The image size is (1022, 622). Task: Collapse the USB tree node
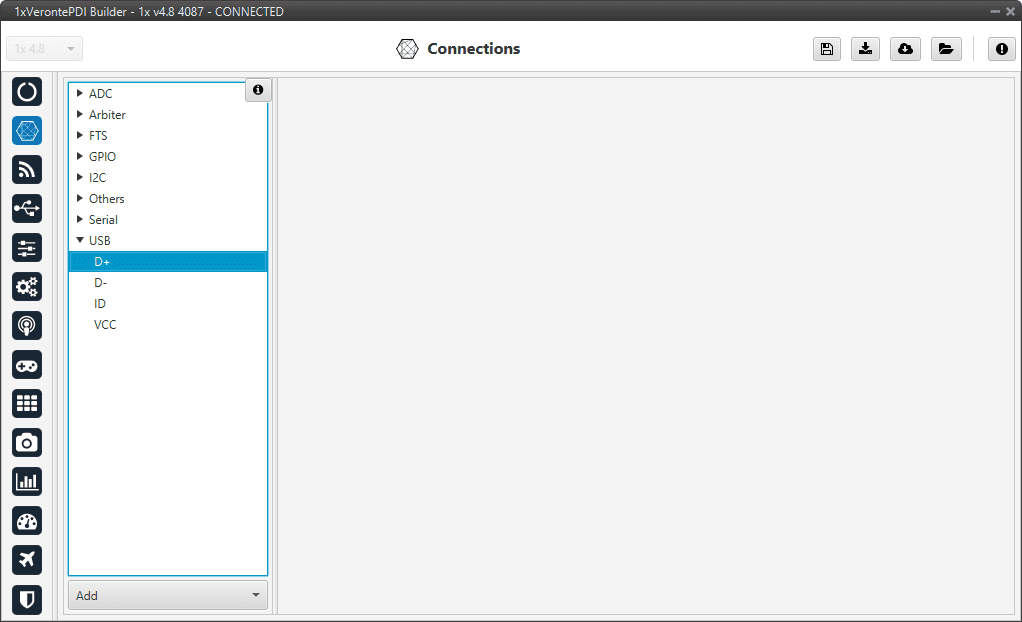(80, 241)
